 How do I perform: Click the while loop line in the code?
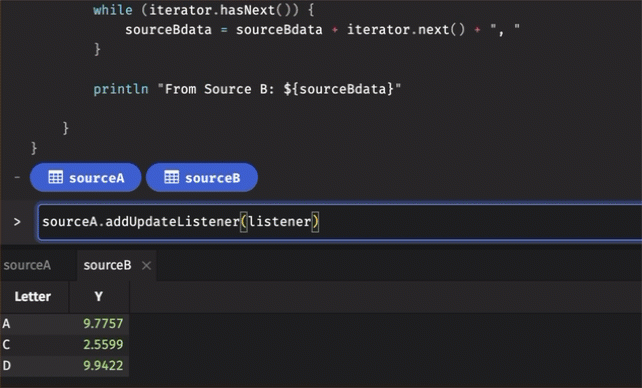(x=203, y=10)
